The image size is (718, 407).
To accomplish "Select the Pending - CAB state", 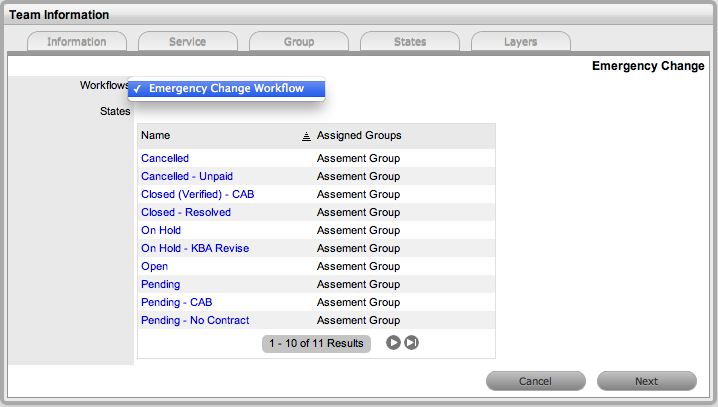I will [x=177, y=302].
